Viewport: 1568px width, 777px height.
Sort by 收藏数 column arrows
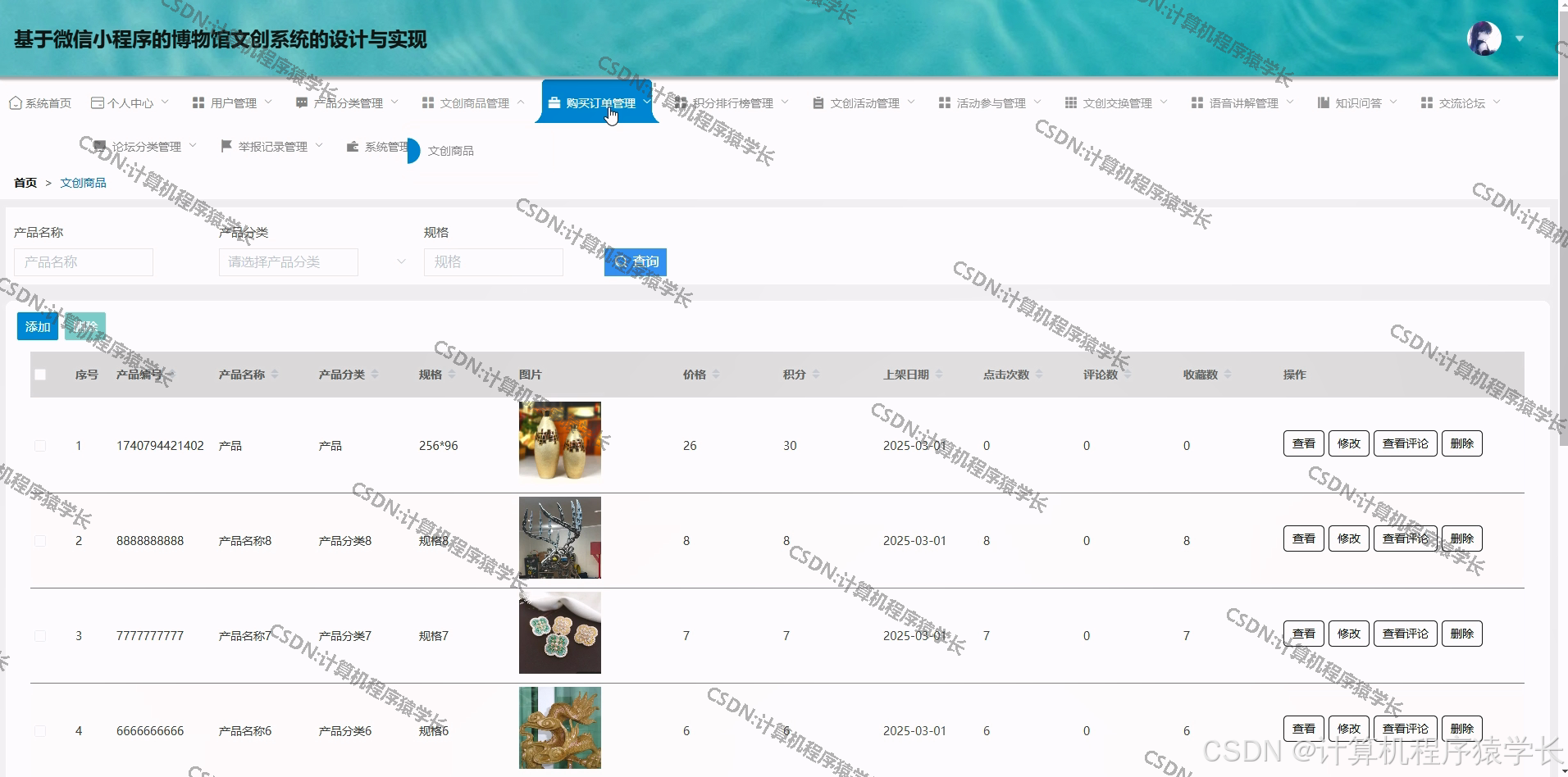pos(1228,375)
